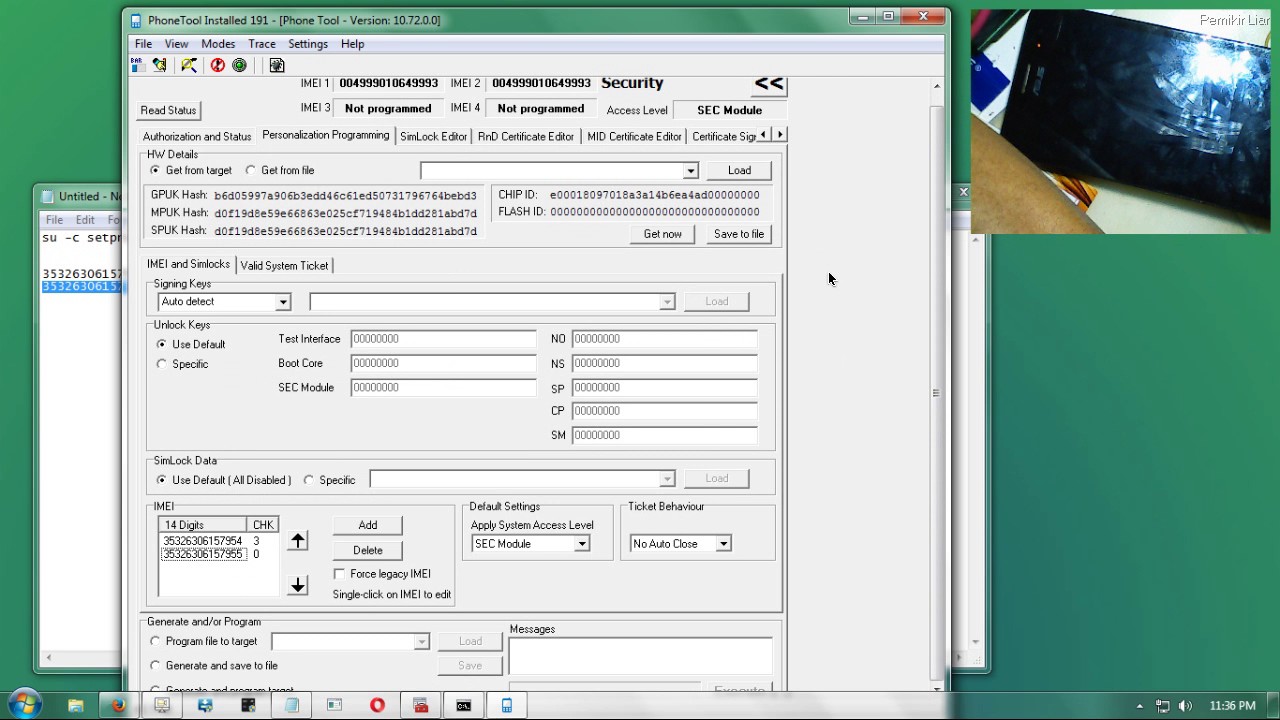Open Edit menu in Notepad window
Screen dimensions: 1280x720
click(85, 220)
